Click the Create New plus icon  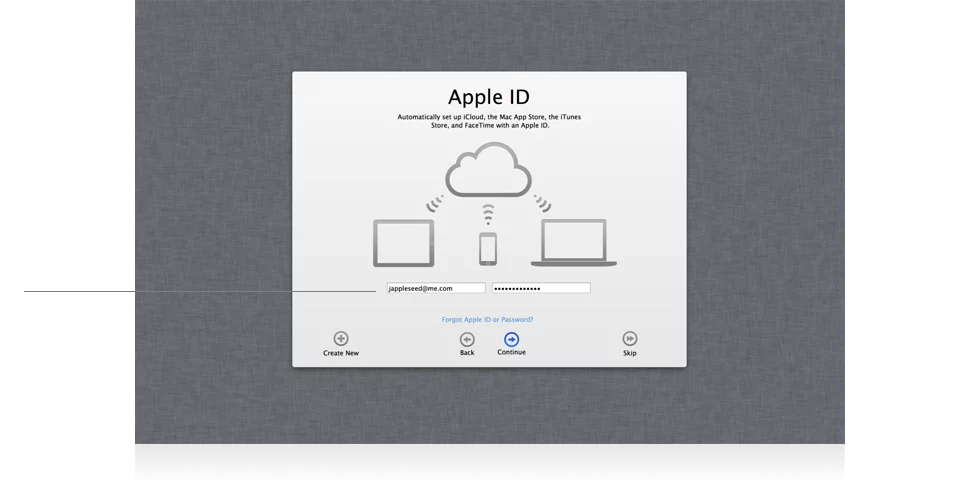(x=341, y=339)
